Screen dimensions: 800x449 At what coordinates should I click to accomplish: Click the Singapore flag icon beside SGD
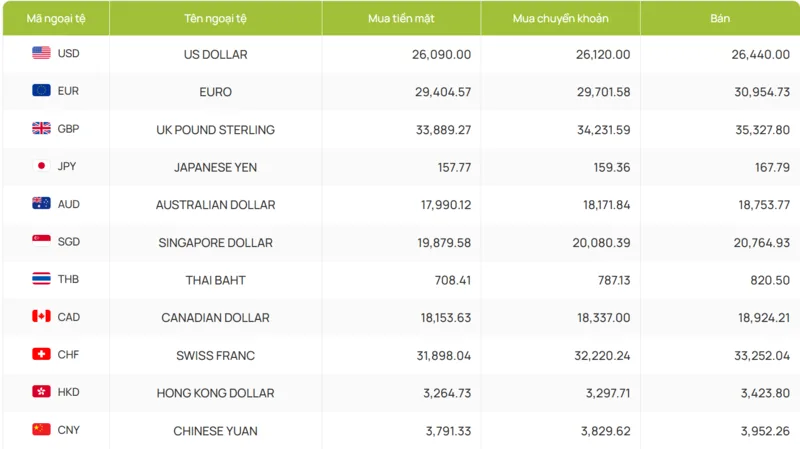coord(41,241)
